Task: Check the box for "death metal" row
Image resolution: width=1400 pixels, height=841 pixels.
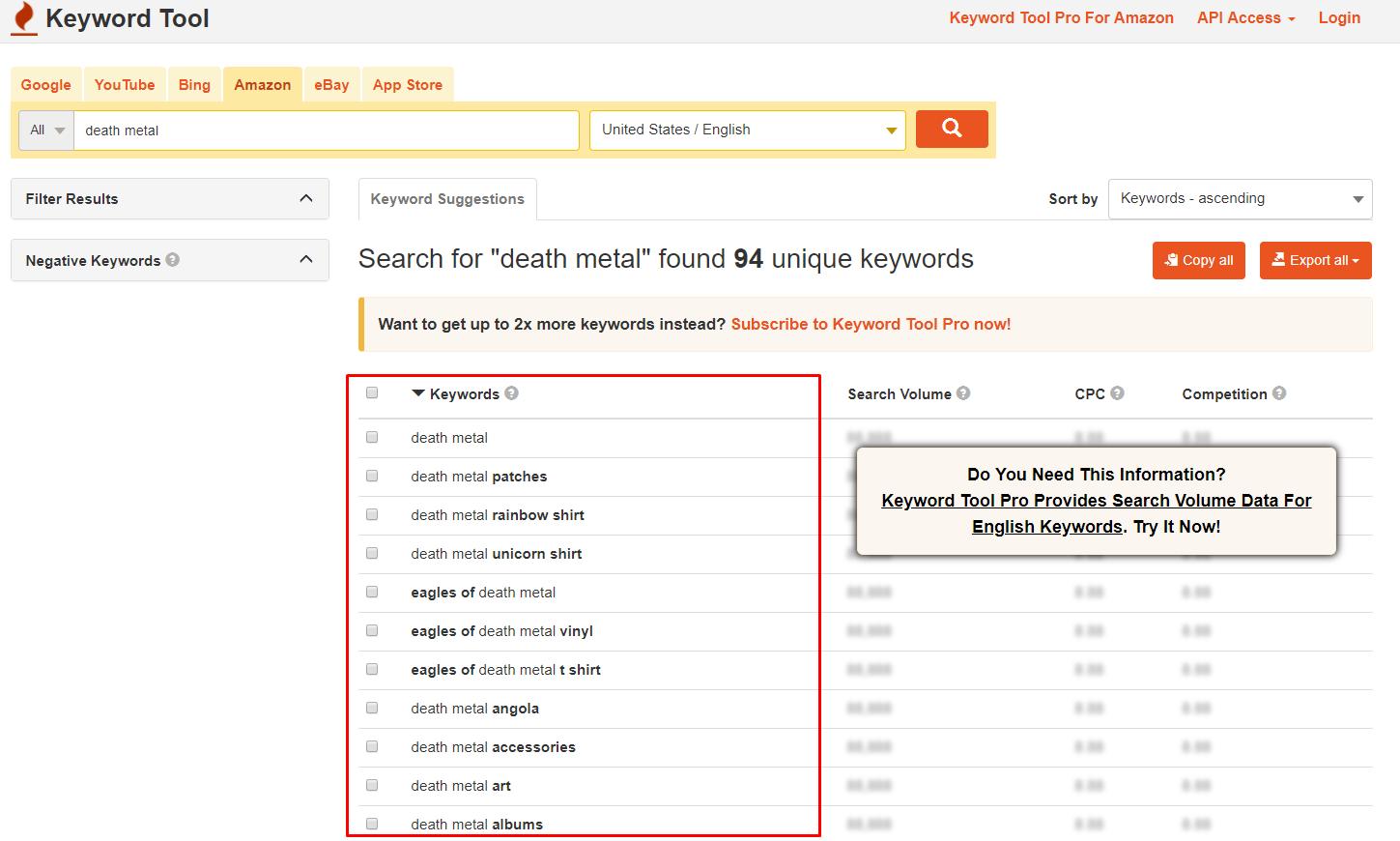Action: [372, 437]
